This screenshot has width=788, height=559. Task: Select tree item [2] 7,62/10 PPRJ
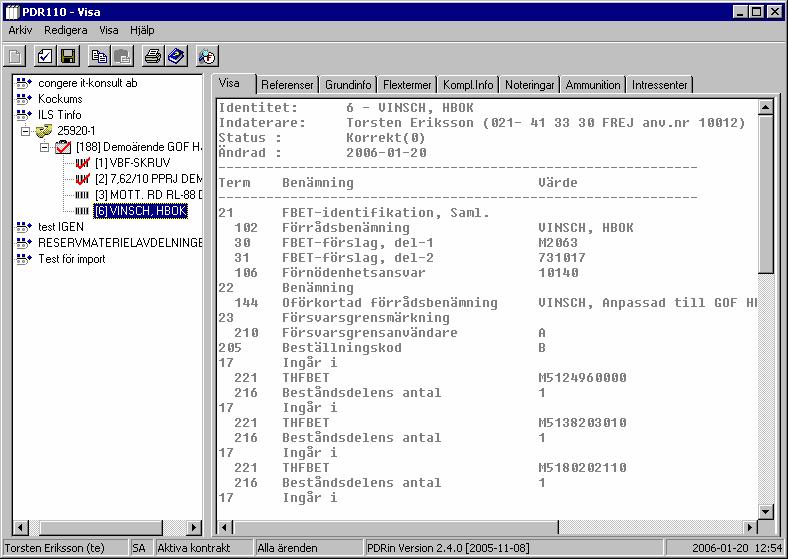[x=148, y=179]
